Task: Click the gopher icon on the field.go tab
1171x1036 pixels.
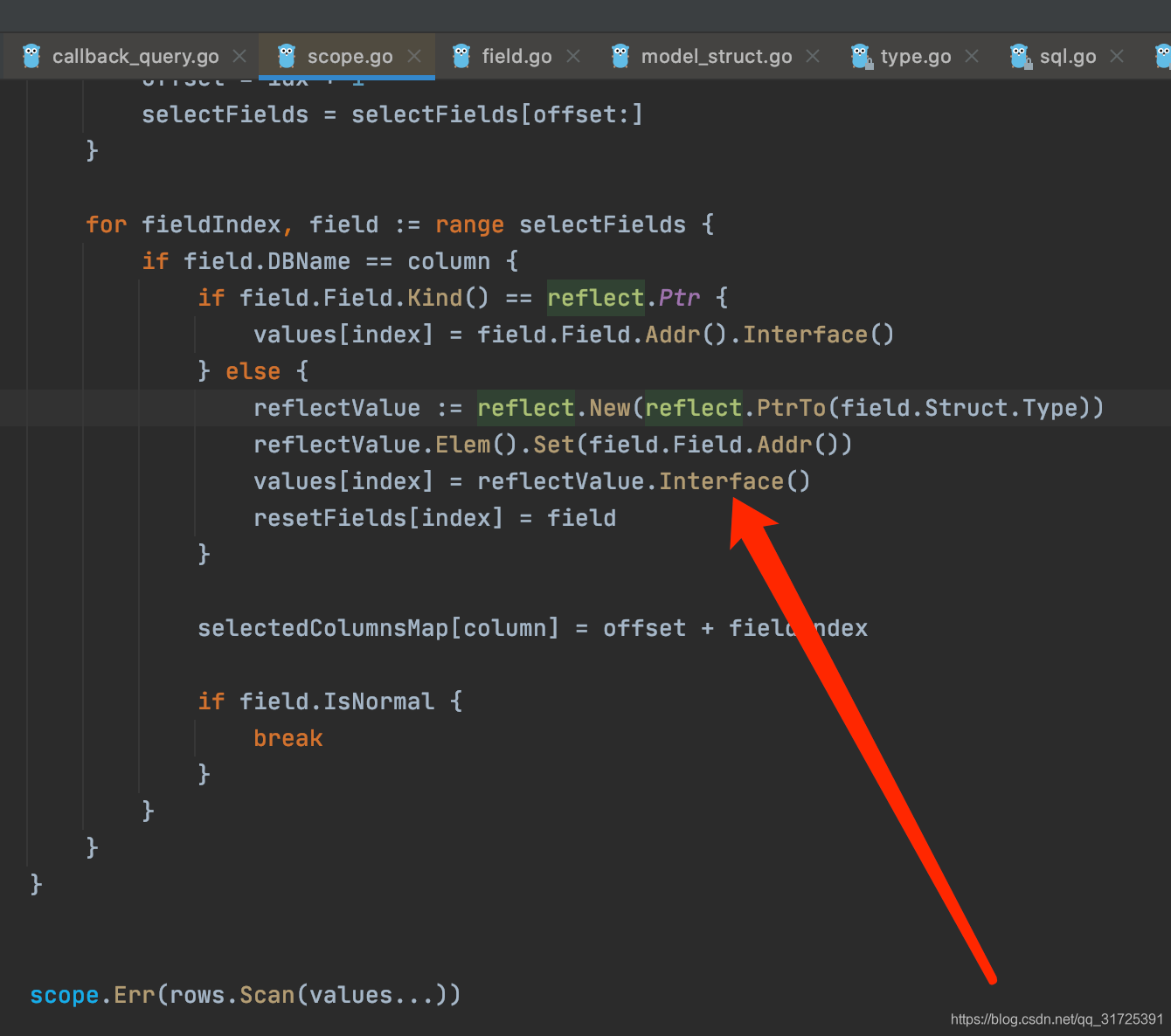Action: click(x=460, y=55)
